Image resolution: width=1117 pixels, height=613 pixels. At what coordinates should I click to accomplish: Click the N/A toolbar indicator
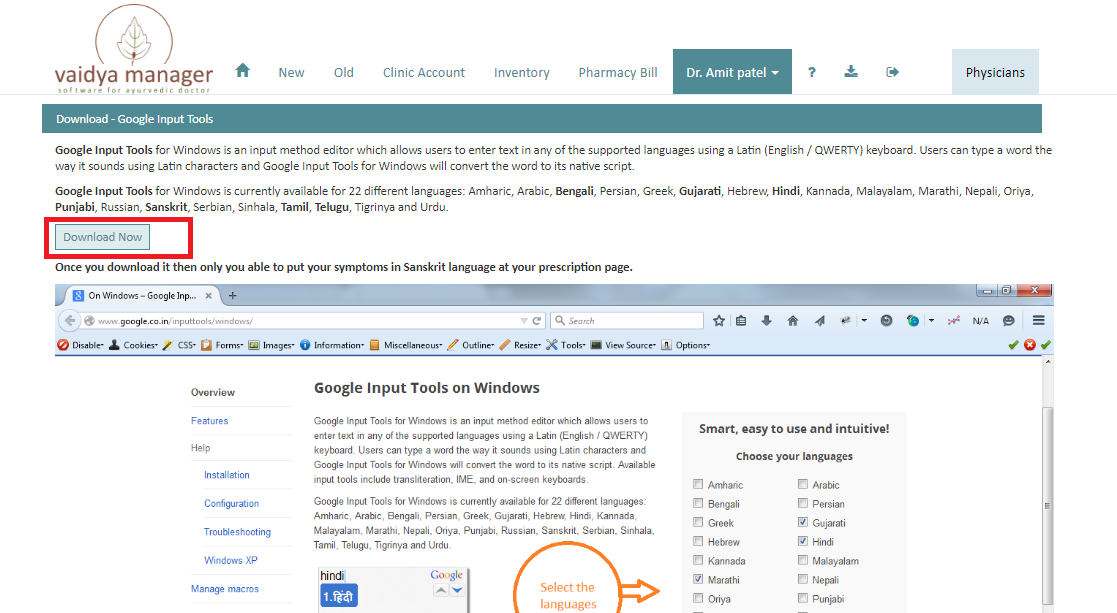(x=980, y=321)
